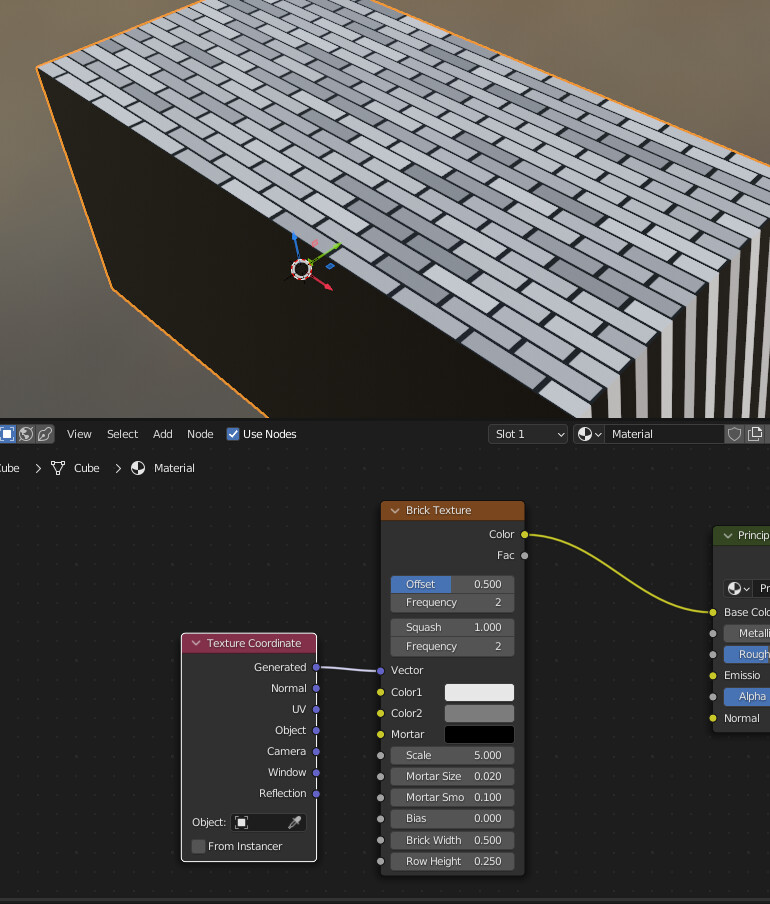Screen dimensions: 770x904
Task: Click the material browse sphere icon
Action: tap(589, 434)
